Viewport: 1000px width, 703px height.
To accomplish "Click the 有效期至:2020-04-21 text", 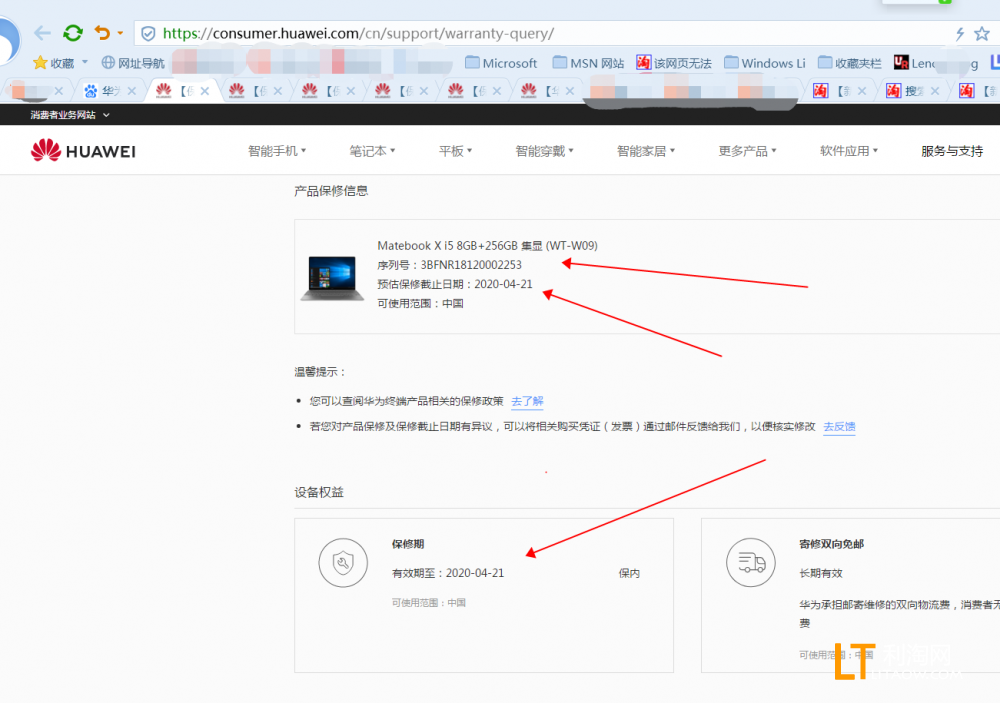I will 448,573.
